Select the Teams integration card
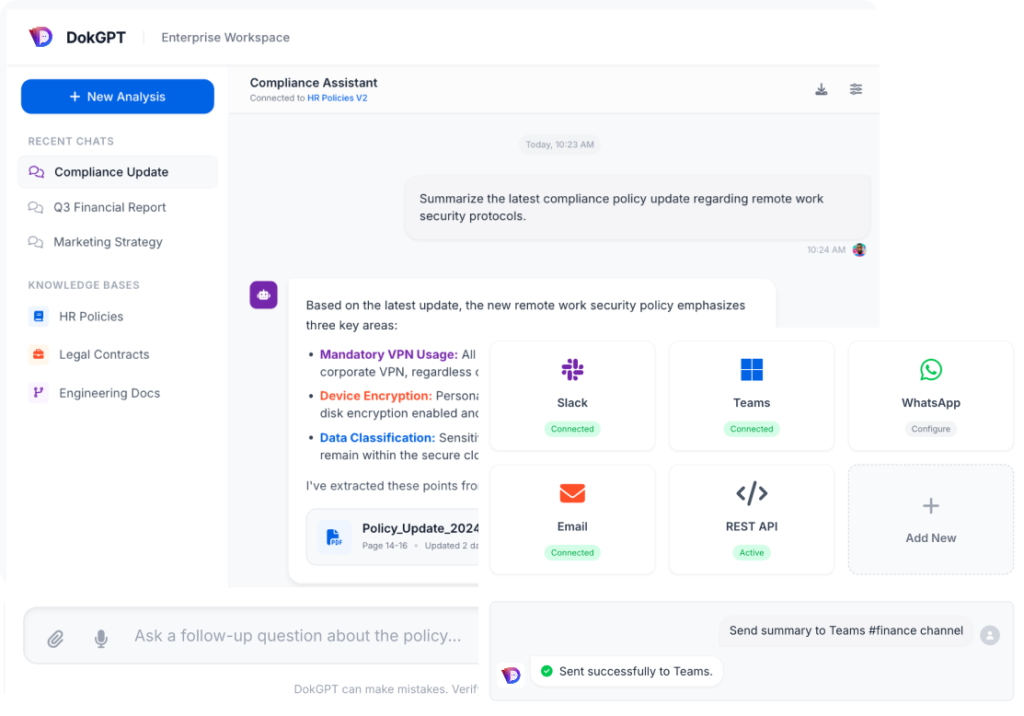Image resolution: width=1024 pixels, height=716 pixels. coord(751,396)
